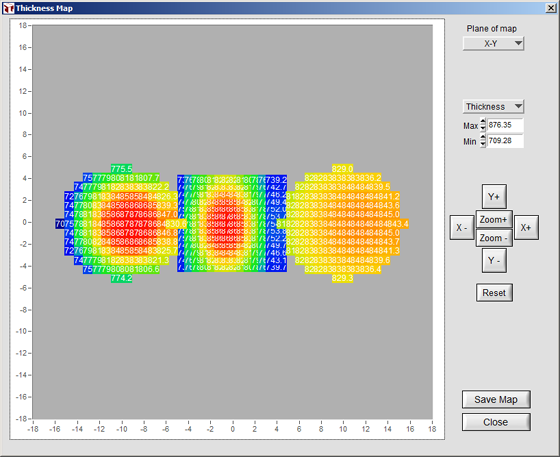The height and width of the screenshot is (457, 560).
Task: Zoom out with the Zoom - button
Action: point(494,238)
